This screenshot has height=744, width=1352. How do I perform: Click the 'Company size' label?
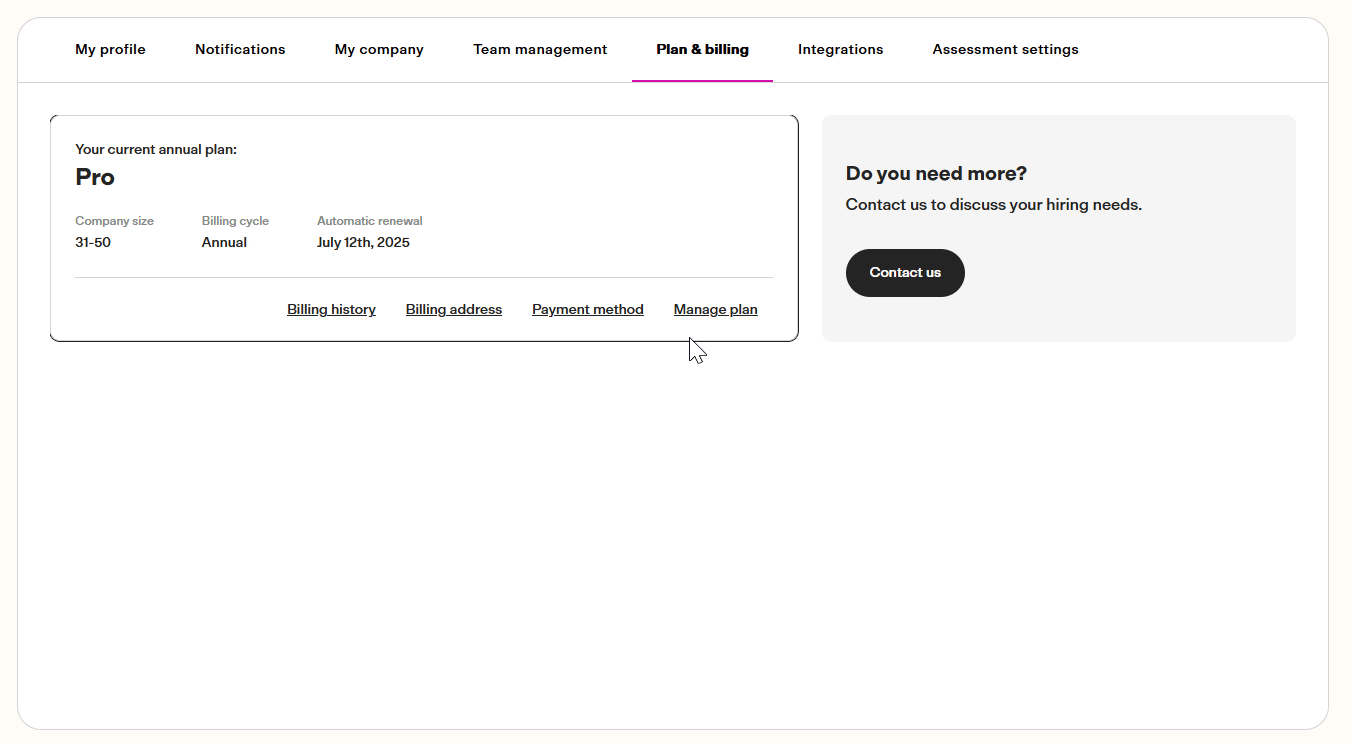click(x=114, y=221)
